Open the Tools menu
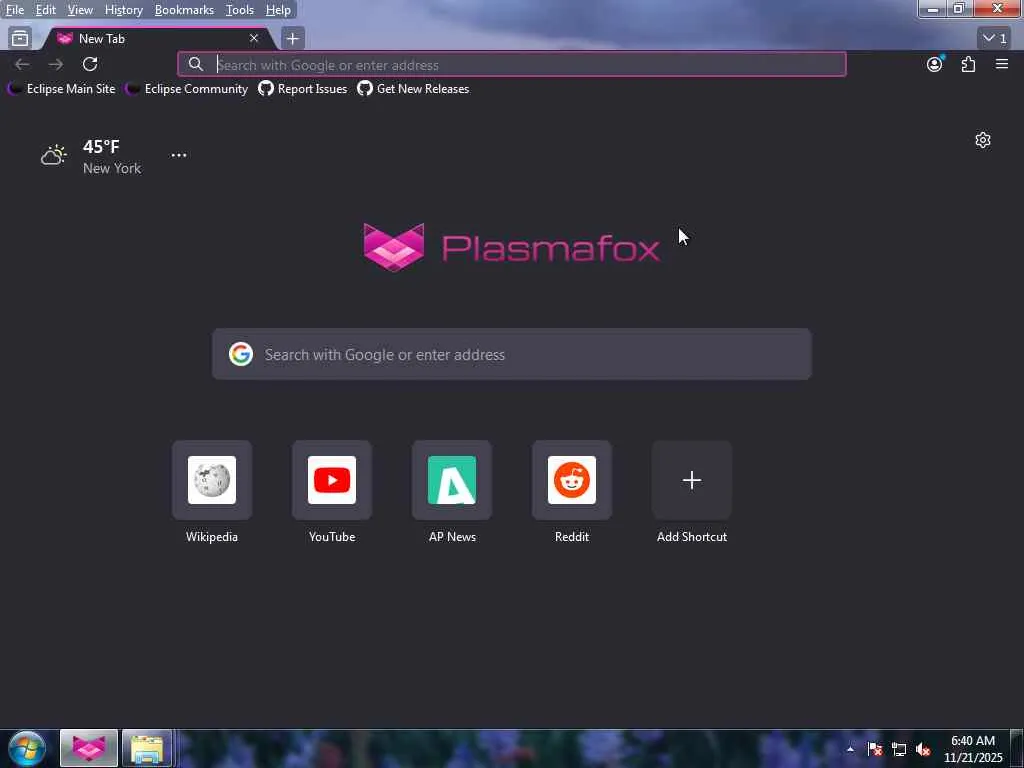 pos(240,10)
